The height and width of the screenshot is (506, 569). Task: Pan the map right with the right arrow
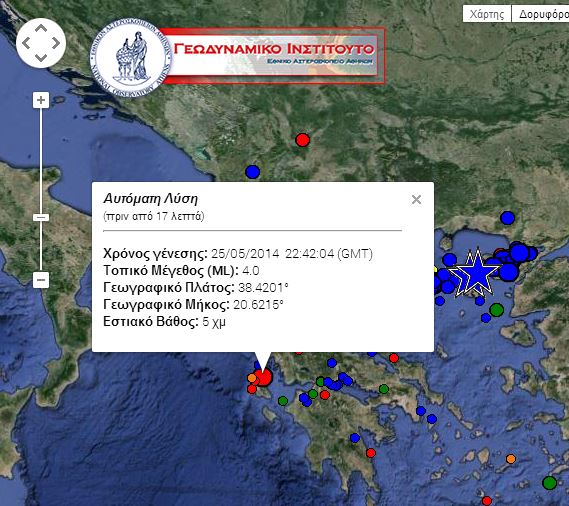(x=56, y=43)
